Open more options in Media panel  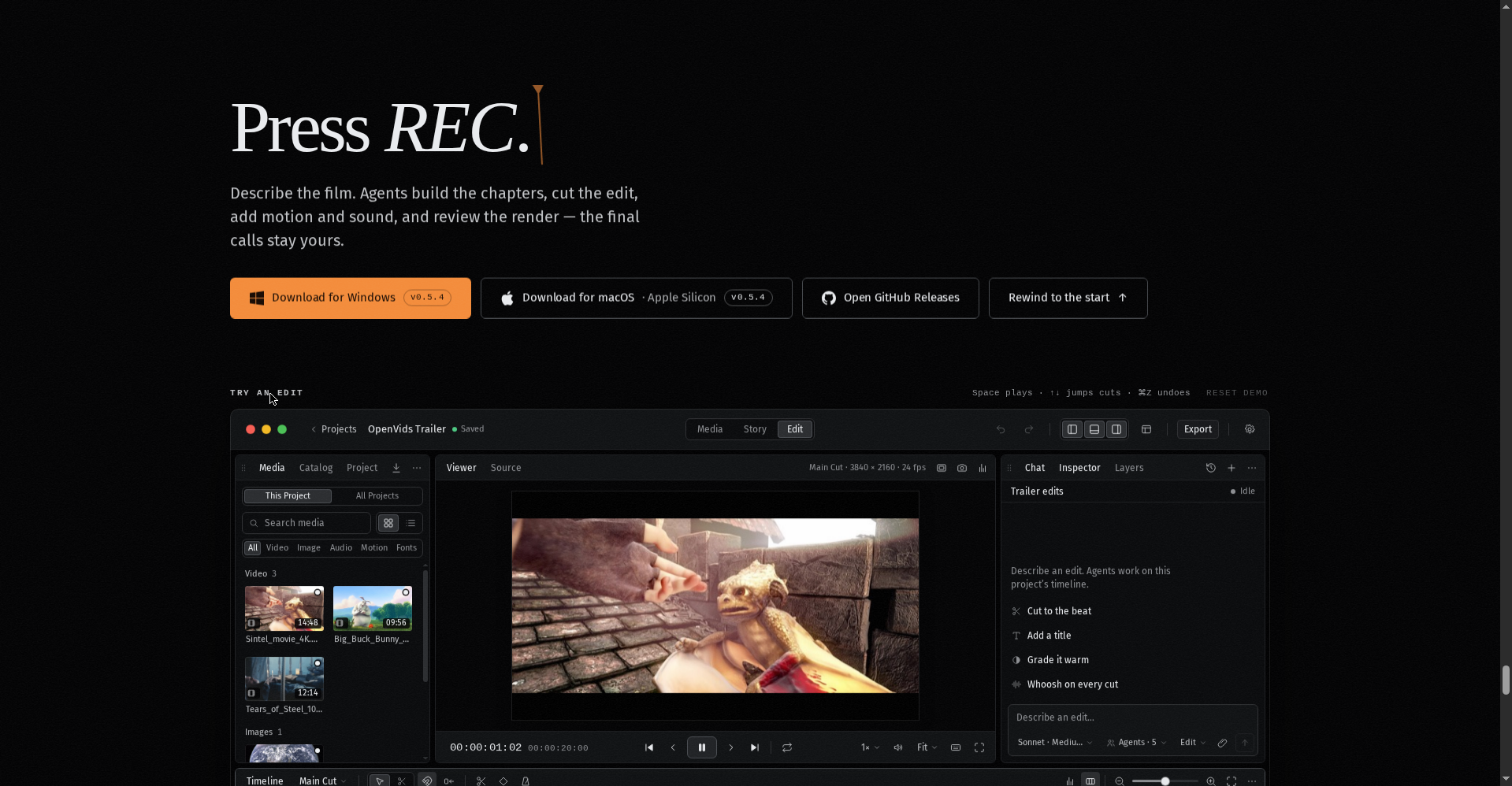point(417,468)
